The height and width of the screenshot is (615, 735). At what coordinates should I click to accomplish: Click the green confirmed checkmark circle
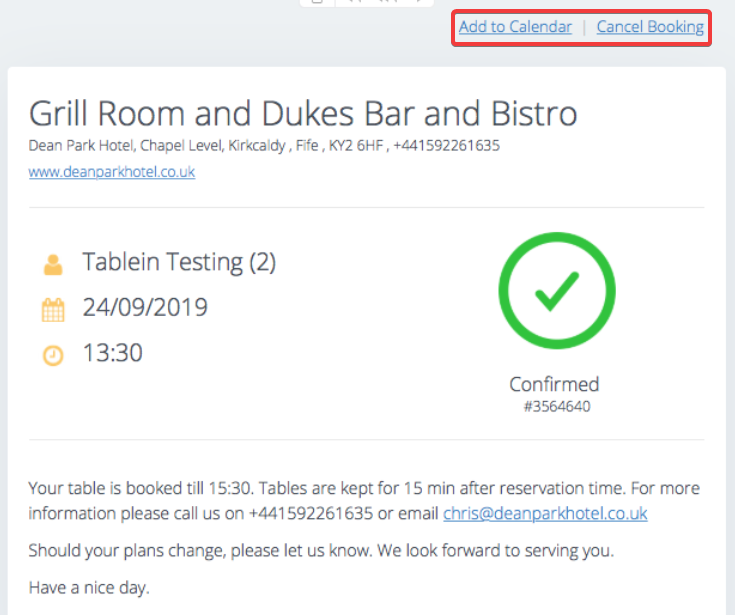557,291
